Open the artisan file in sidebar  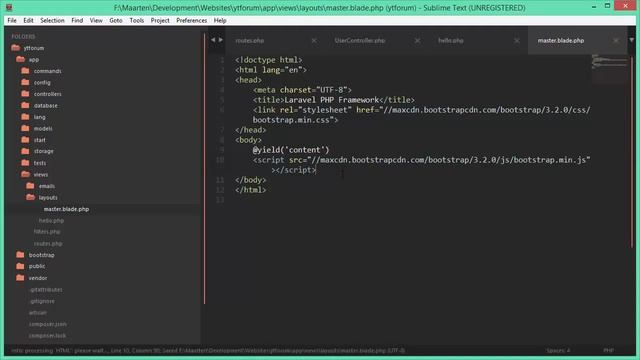38,312
